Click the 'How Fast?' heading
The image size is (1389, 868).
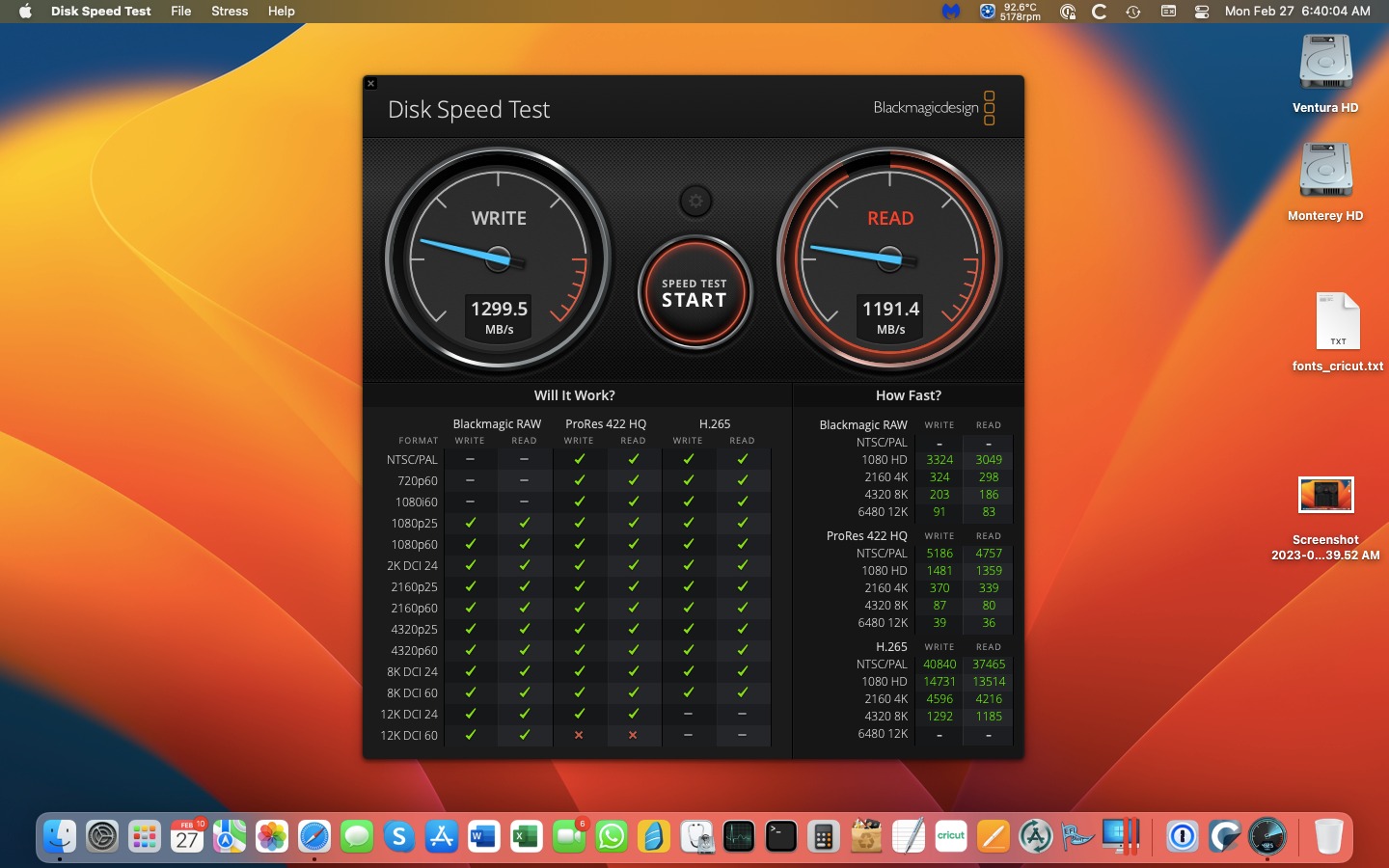tap(909, 395)
